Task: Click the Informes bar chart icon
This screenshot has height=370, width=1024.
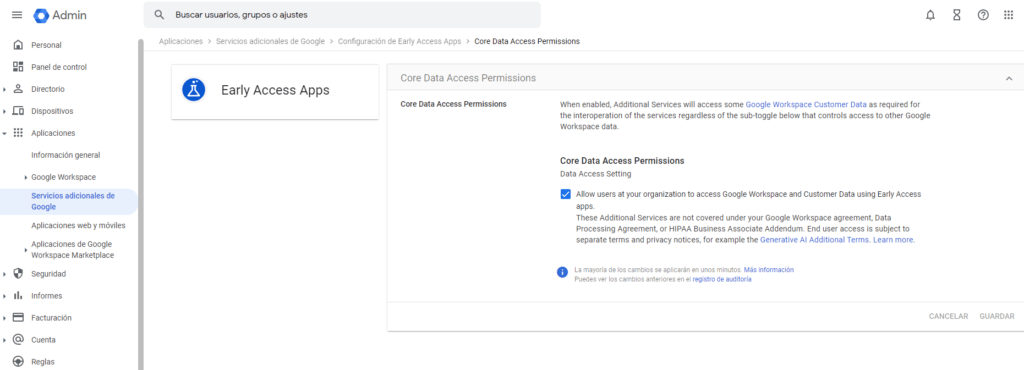Action: tap(18, 296)
